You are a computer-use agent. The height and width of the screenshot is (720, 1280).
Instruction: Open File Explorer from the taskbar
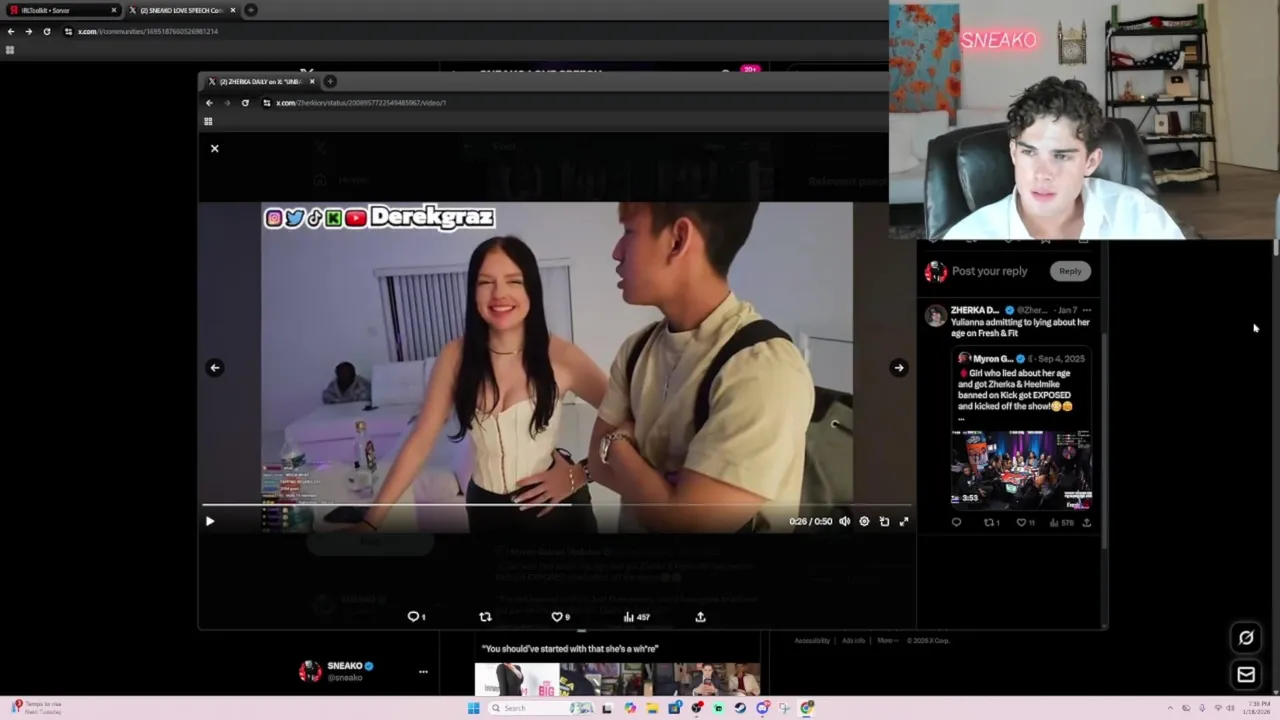click(x=652, y=708)
